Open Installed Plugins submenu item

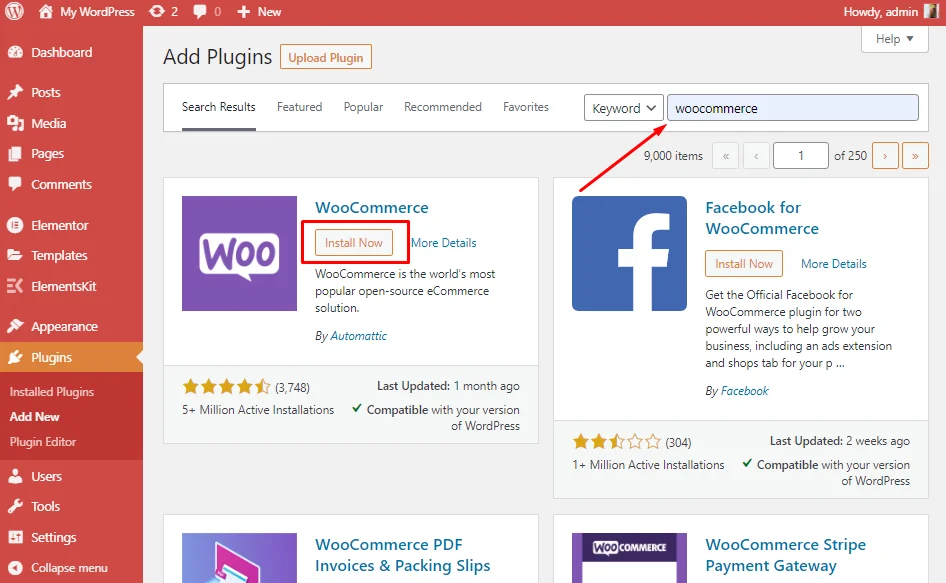coord(52,392)
